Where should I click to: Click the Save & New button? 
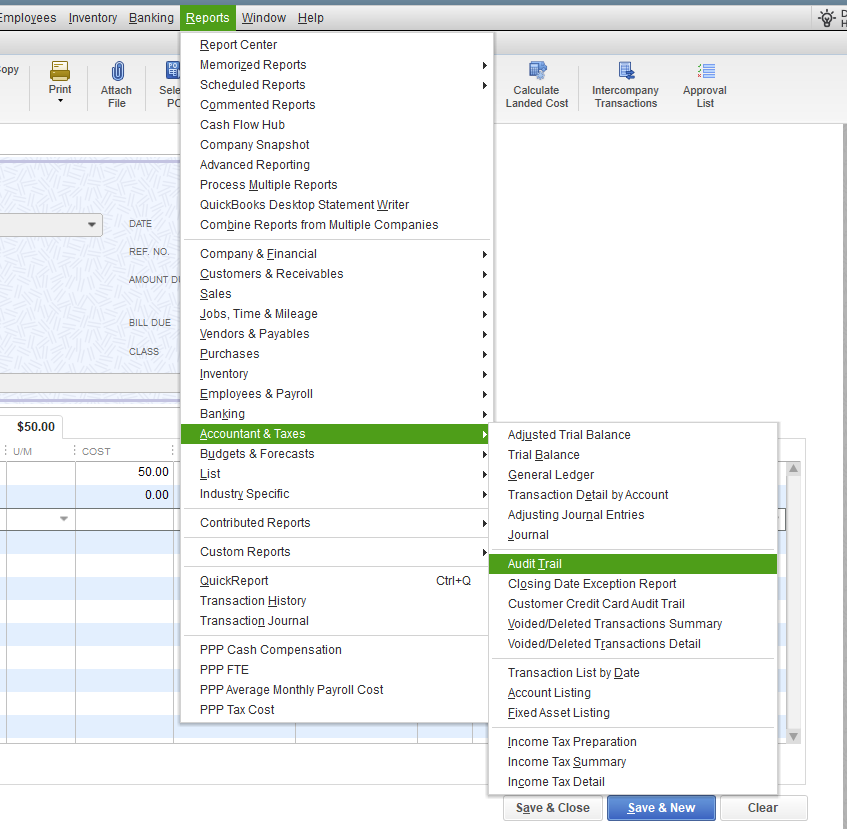point(661,808)
